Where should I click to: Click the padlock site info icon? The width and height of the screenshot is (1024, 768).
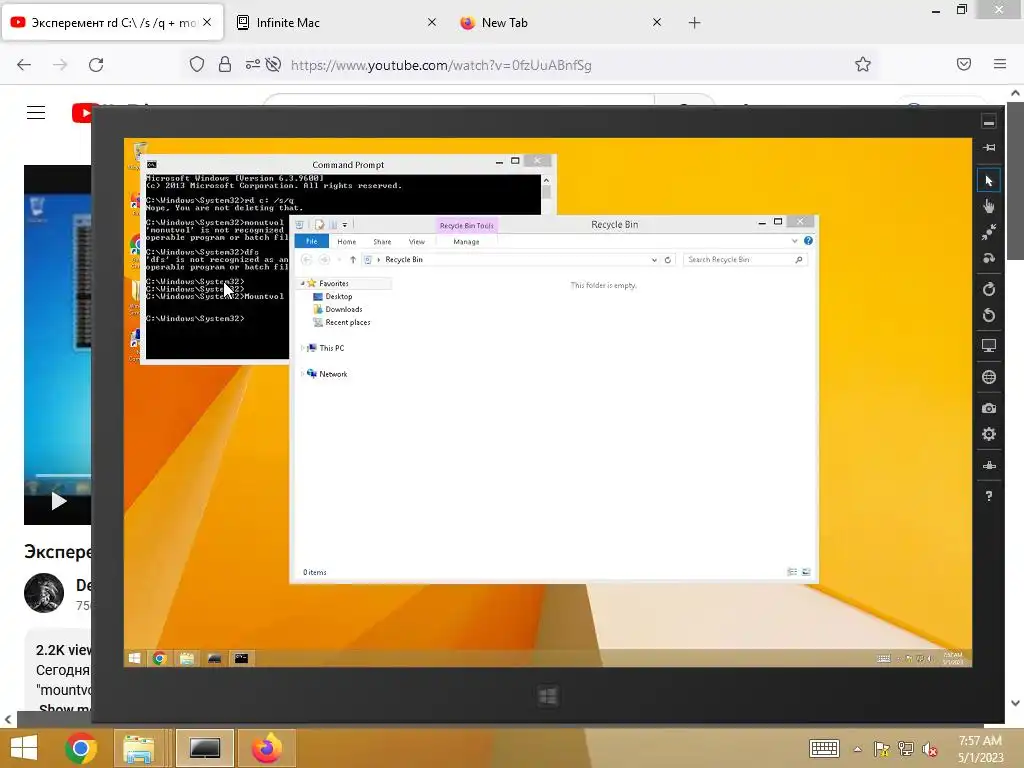[225, 64]
